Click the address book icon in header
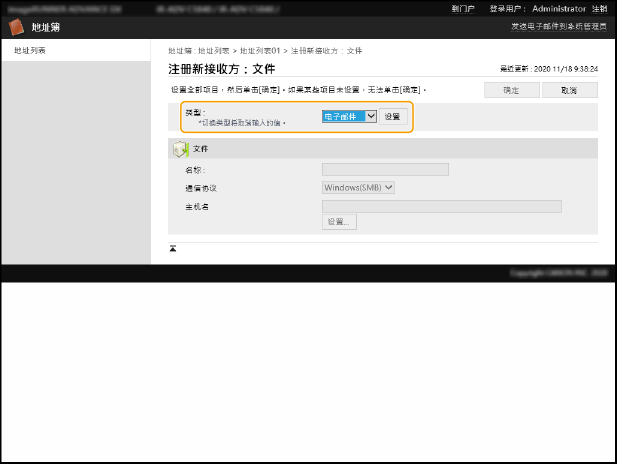Image resolution: width=617 pixels, height=464 pixels. click(x=17, y=27)
